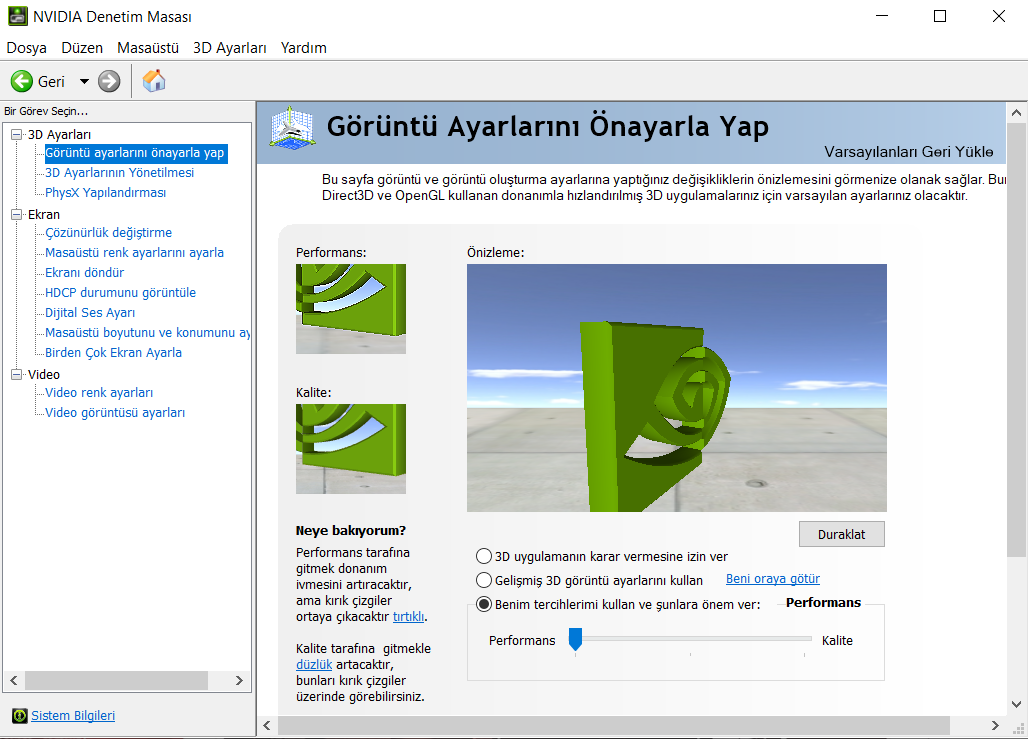Select 'Benim tercihlerimi kullan' radio button
The width and height of the screenshot is (1028, 739).
click(x=485, y=604)
